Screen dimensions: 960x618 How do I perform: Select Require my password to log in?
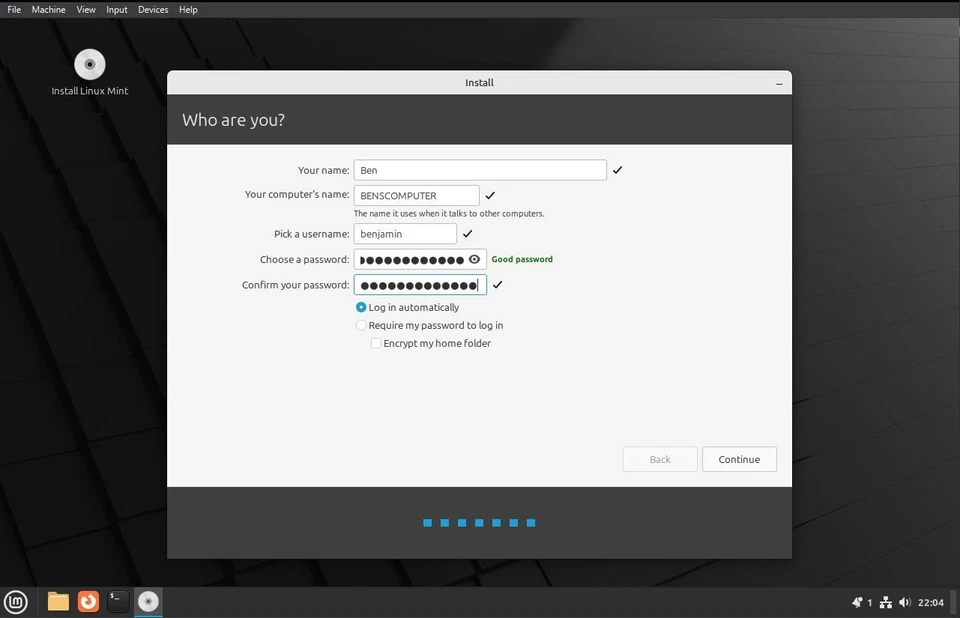pyautogui.click(x=360, y=325)
